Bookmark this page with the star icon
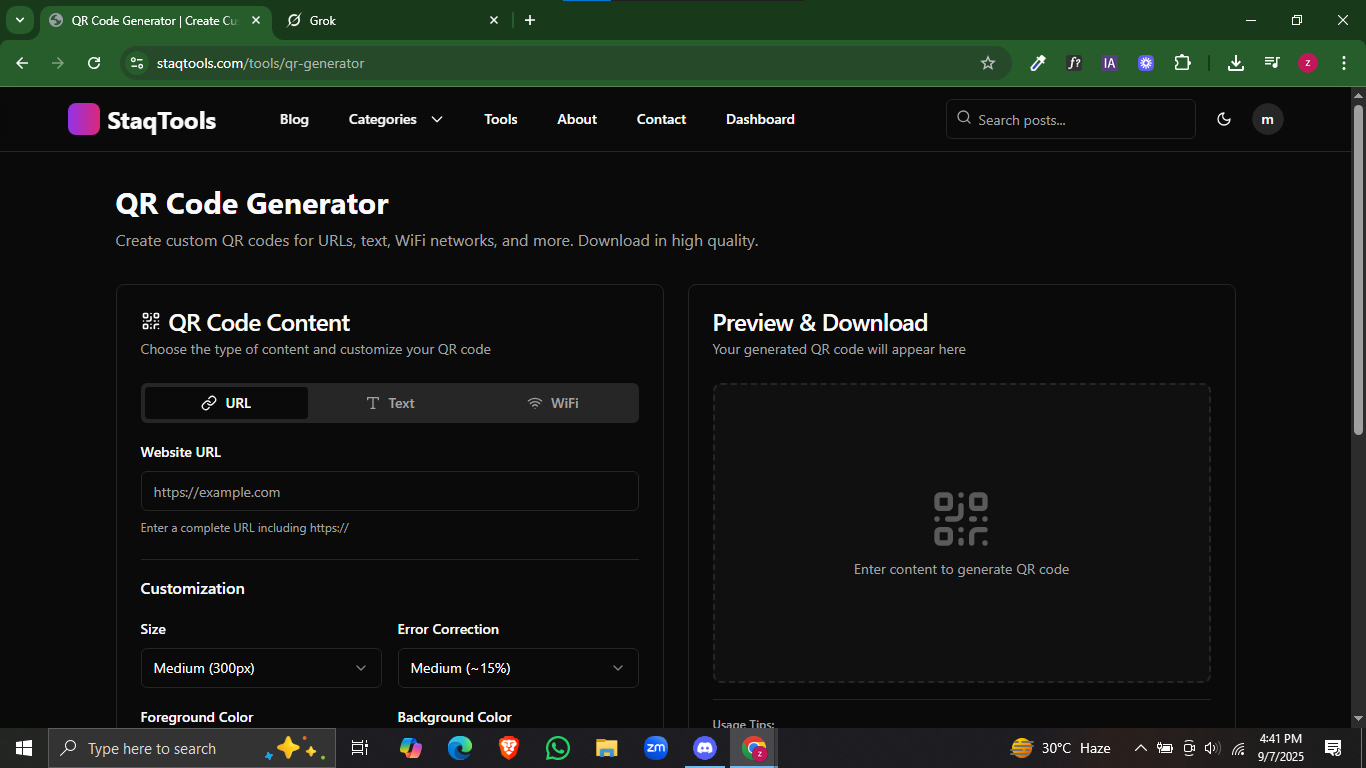The width and height of the screenshot is (1366, 768). pyautogui.click(x=988, y=63)
